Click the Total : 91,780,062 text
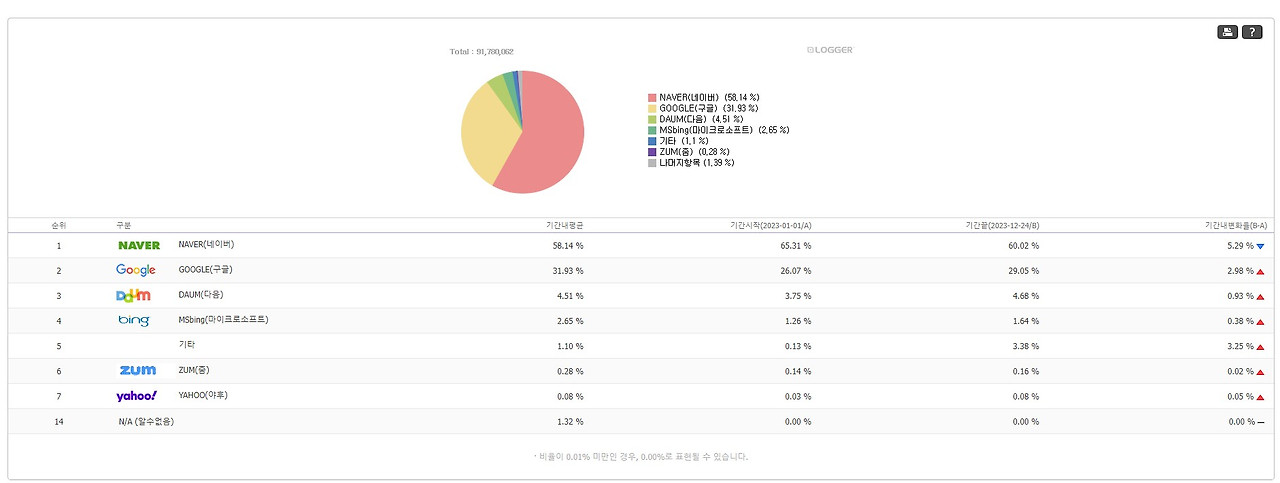1280x483 pixels. point(482,51)
